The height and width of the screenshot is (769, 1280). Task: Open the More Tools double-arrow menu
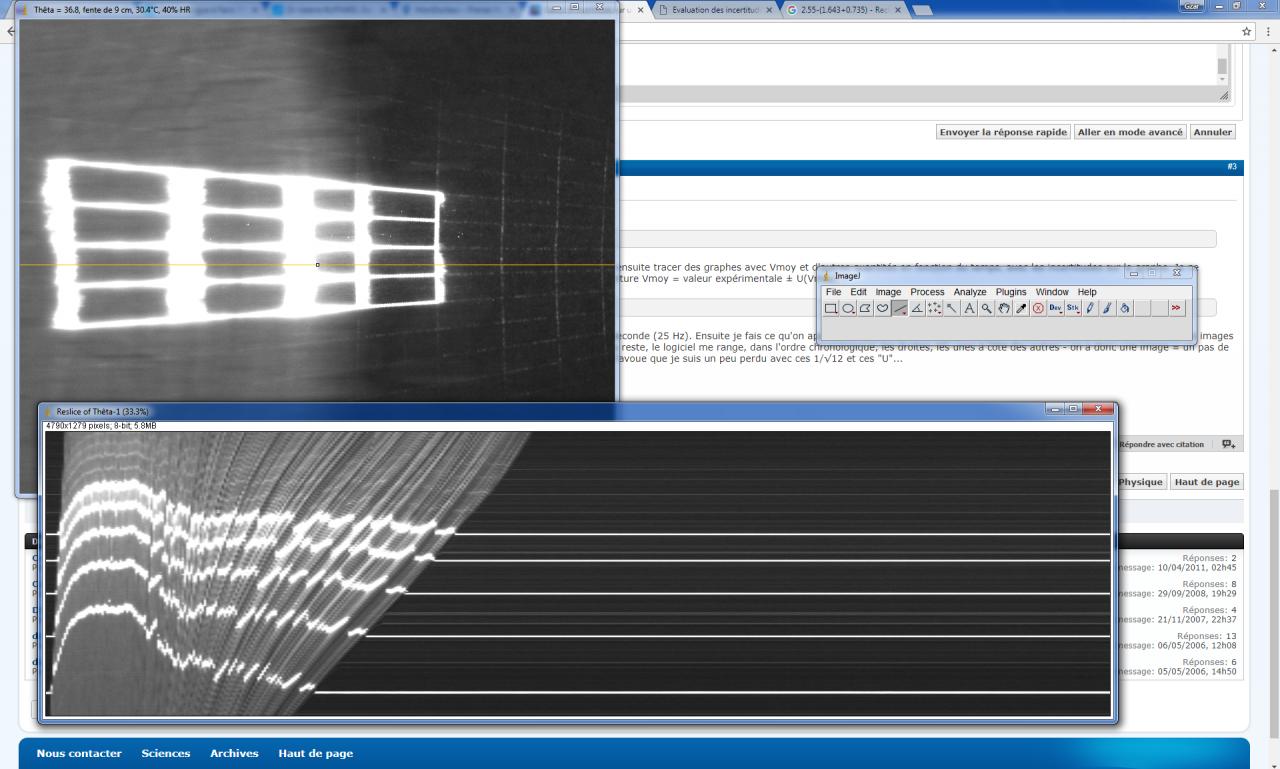[1176, 309]
